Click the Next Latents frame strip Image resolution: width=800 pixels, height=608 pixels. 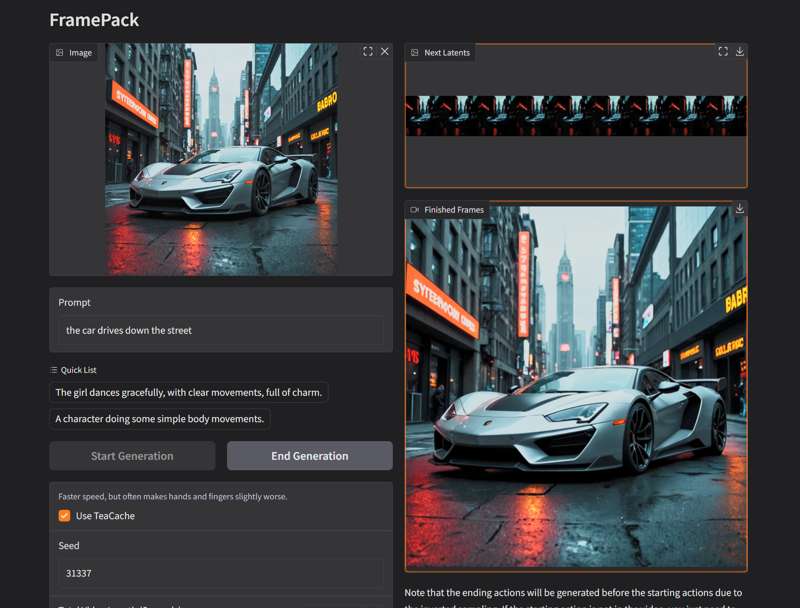tap(575, 116)
